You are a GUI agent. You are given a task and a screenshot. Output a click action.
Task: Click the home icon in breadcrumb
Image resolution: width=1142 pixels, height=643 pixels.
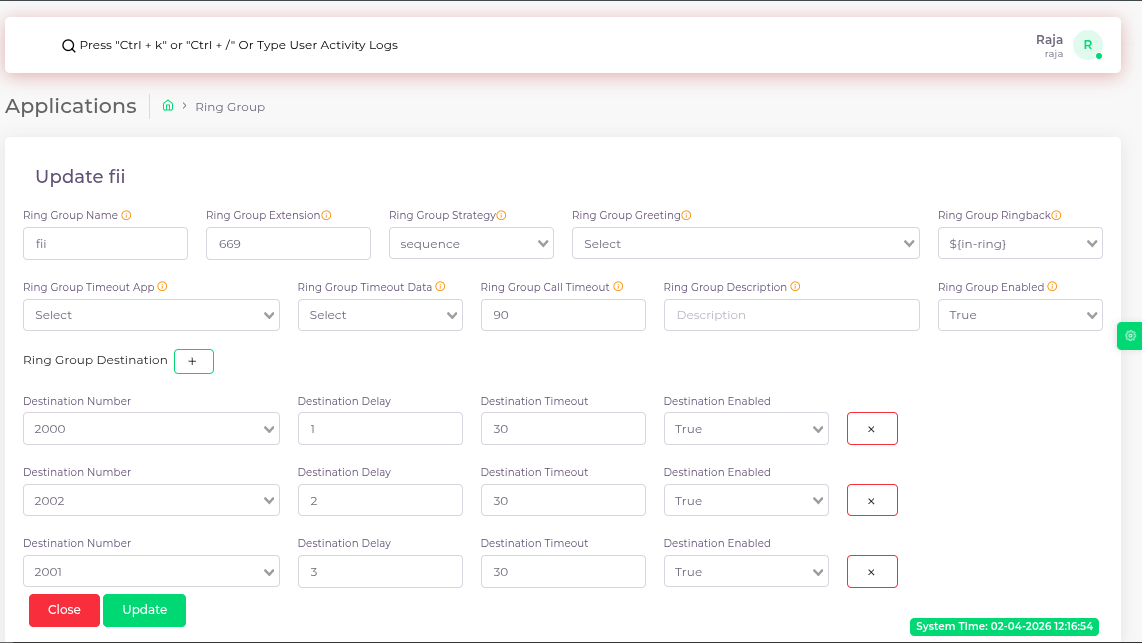pos(168,106)
